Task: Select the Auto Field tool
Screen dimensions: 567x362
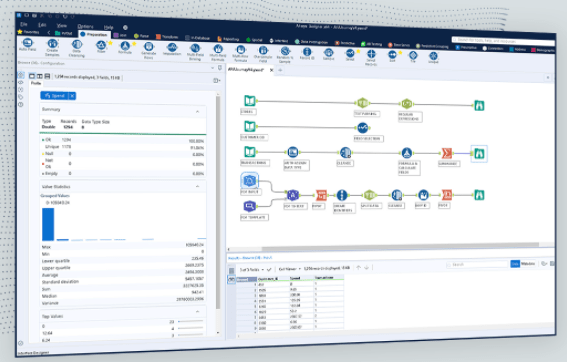Action: tap(27, 45)
